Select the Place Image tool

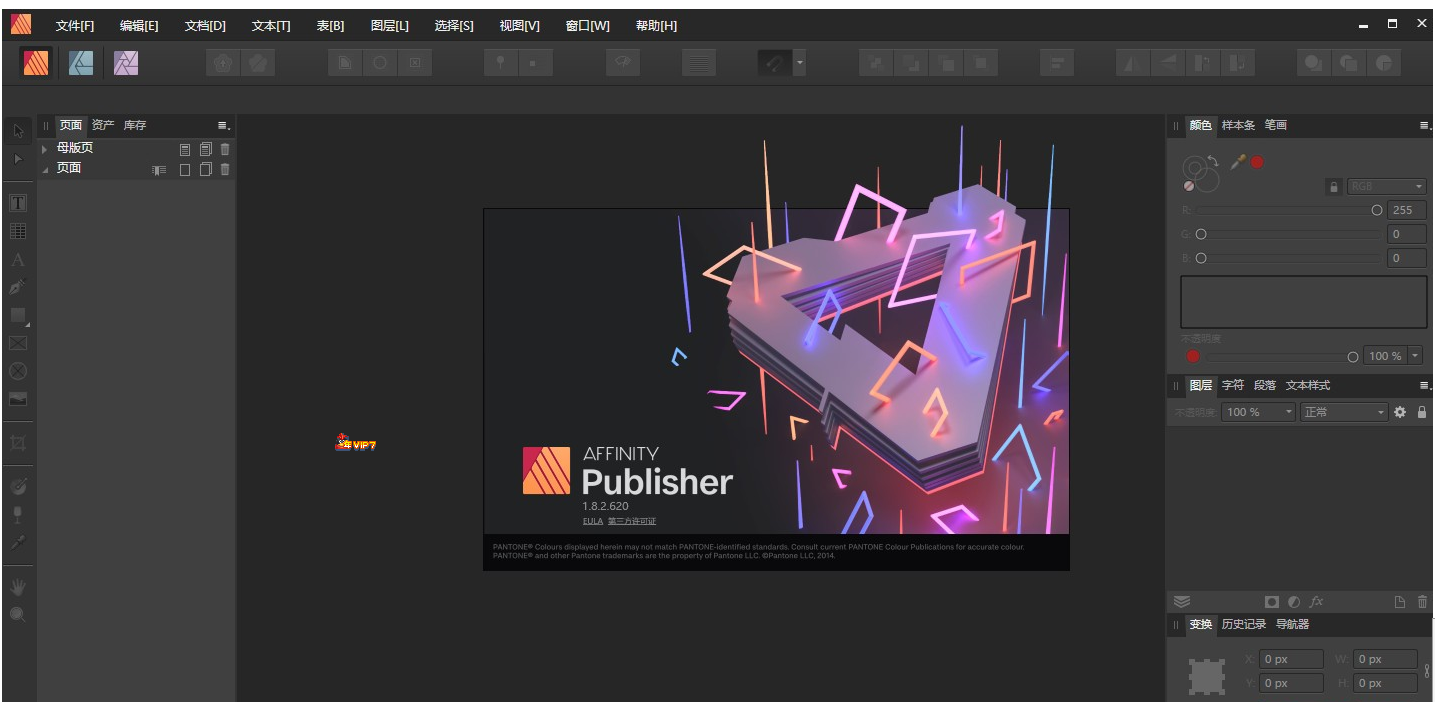pyautogui.click(x=18, y=399)
